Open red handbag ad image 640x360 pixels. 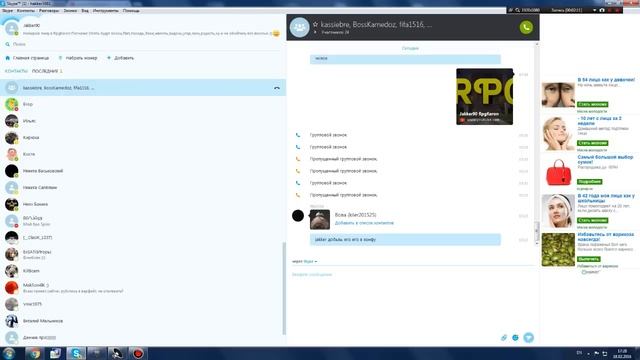[558, 172]
